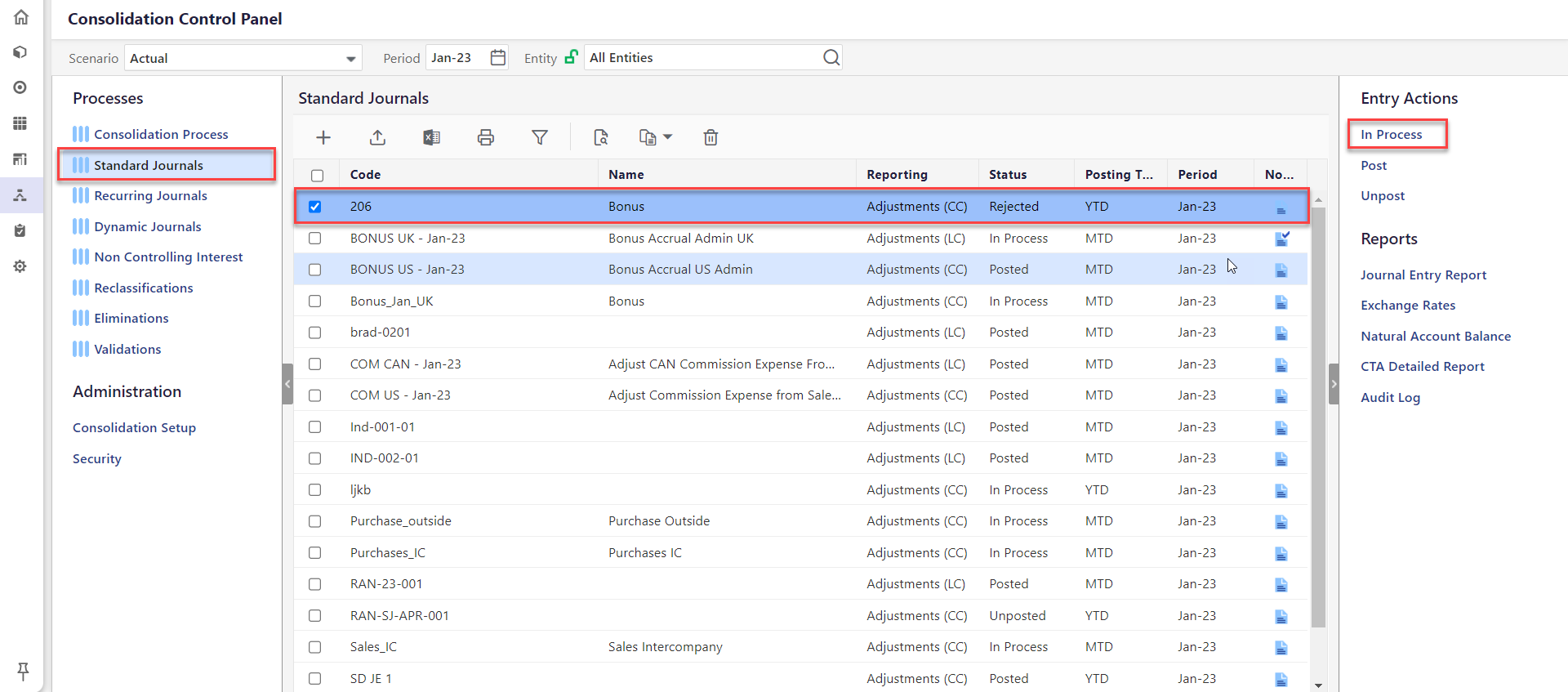Viewport: 1568px width, 692px height.
Task: Open notes icon for brad-0201 row
Action: pyautogui.click(x=1281, y=333)
